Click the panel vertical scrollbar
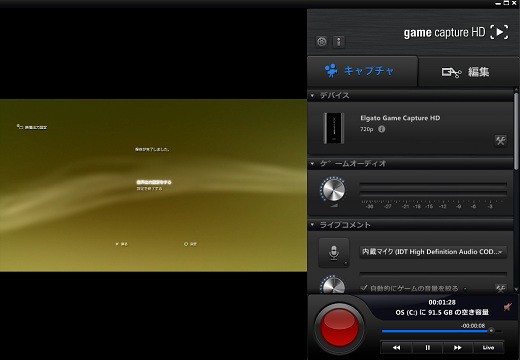520x360 pixels. (x=516, y=132)
